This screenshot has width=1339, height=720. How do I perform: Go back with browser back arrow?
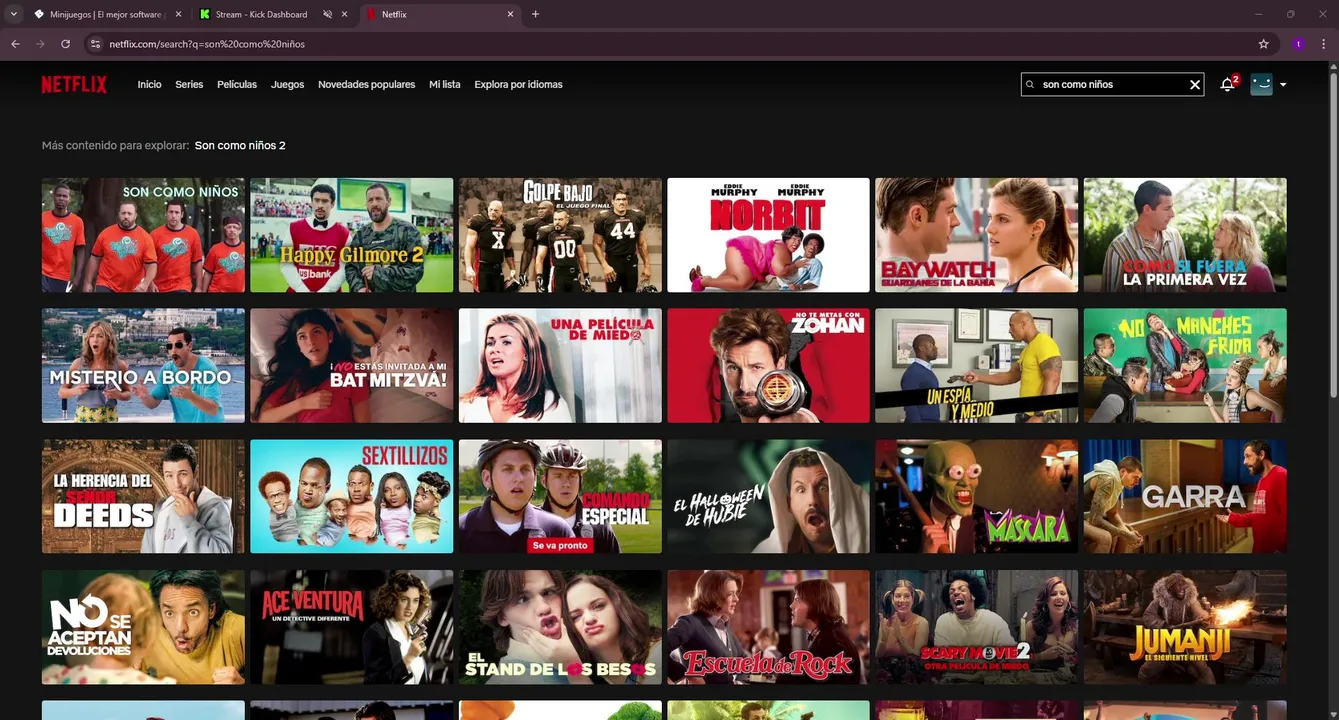tap(15, 44)
